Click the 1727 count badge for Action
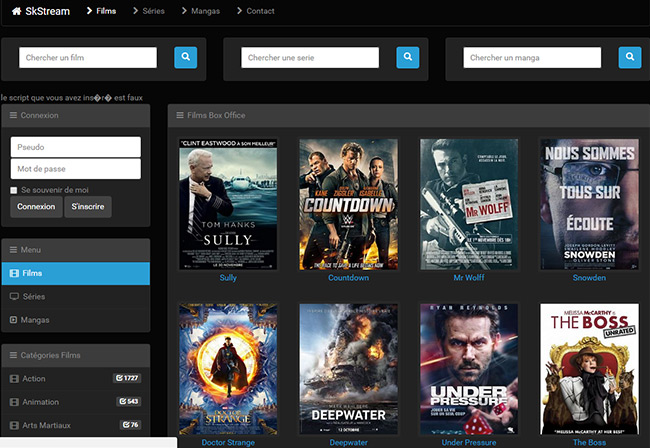650x448 pixels. [127, 378]
